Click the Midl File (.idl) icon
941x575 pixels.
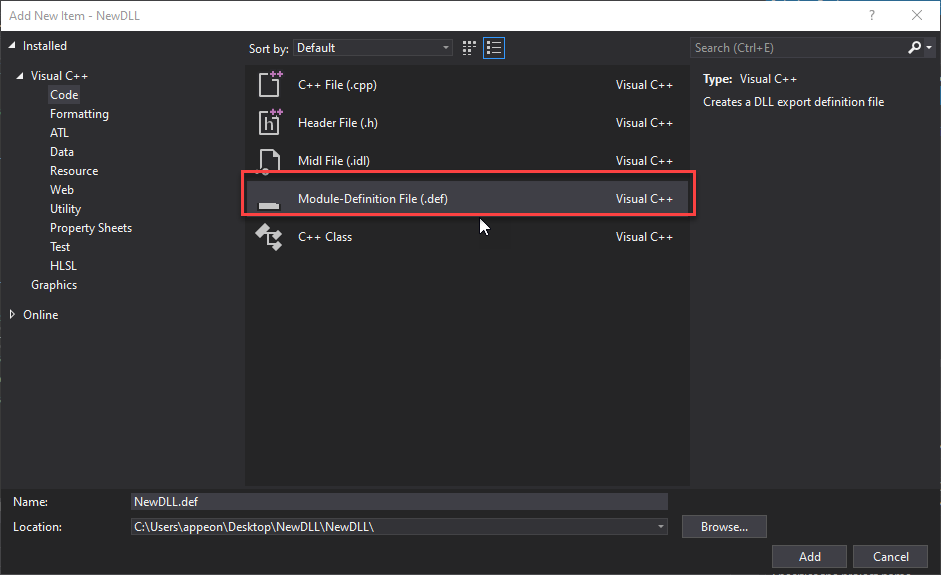[270, 161]
